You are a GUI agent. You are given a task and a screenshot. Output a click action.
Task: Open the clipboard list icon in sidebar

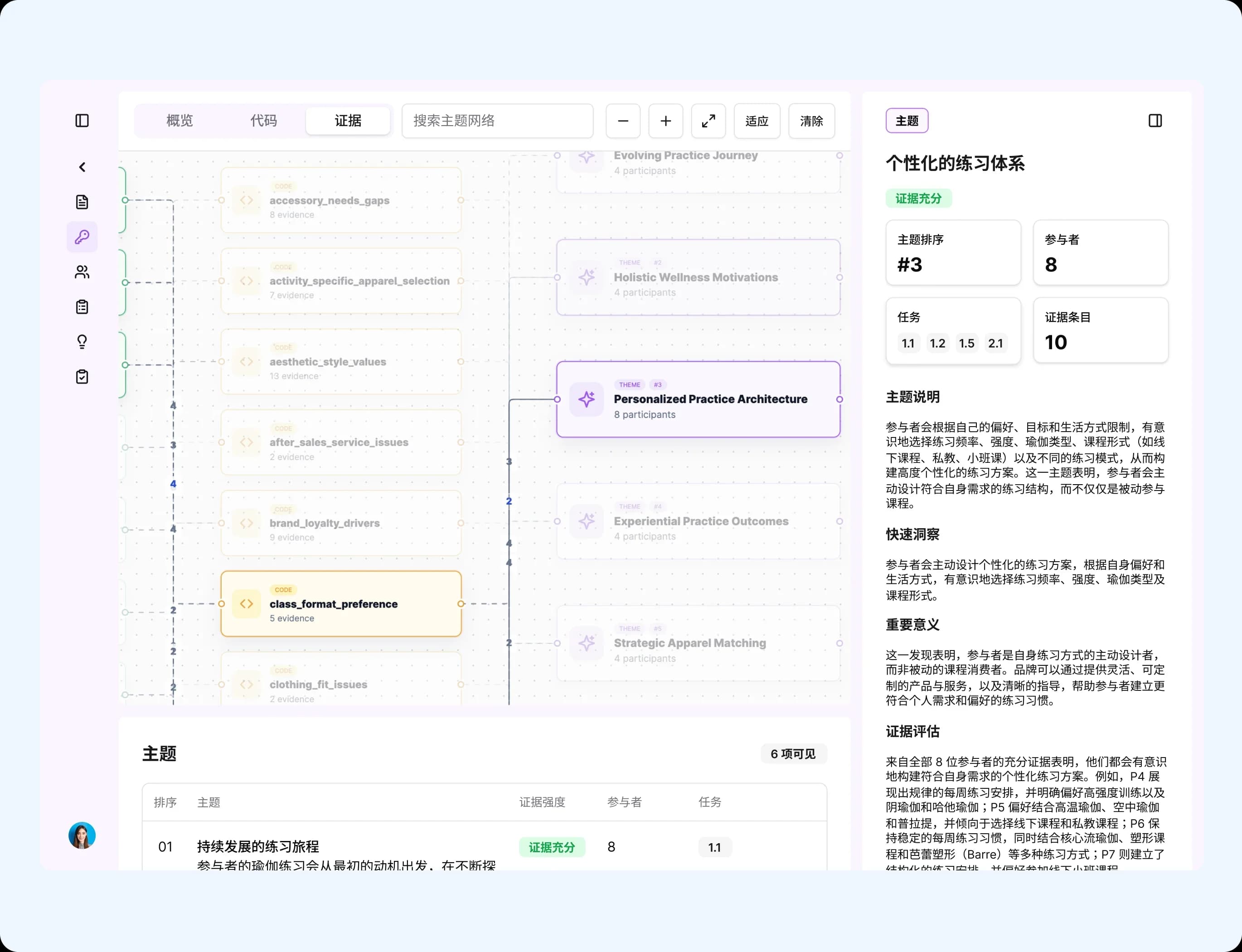[82, 307]
